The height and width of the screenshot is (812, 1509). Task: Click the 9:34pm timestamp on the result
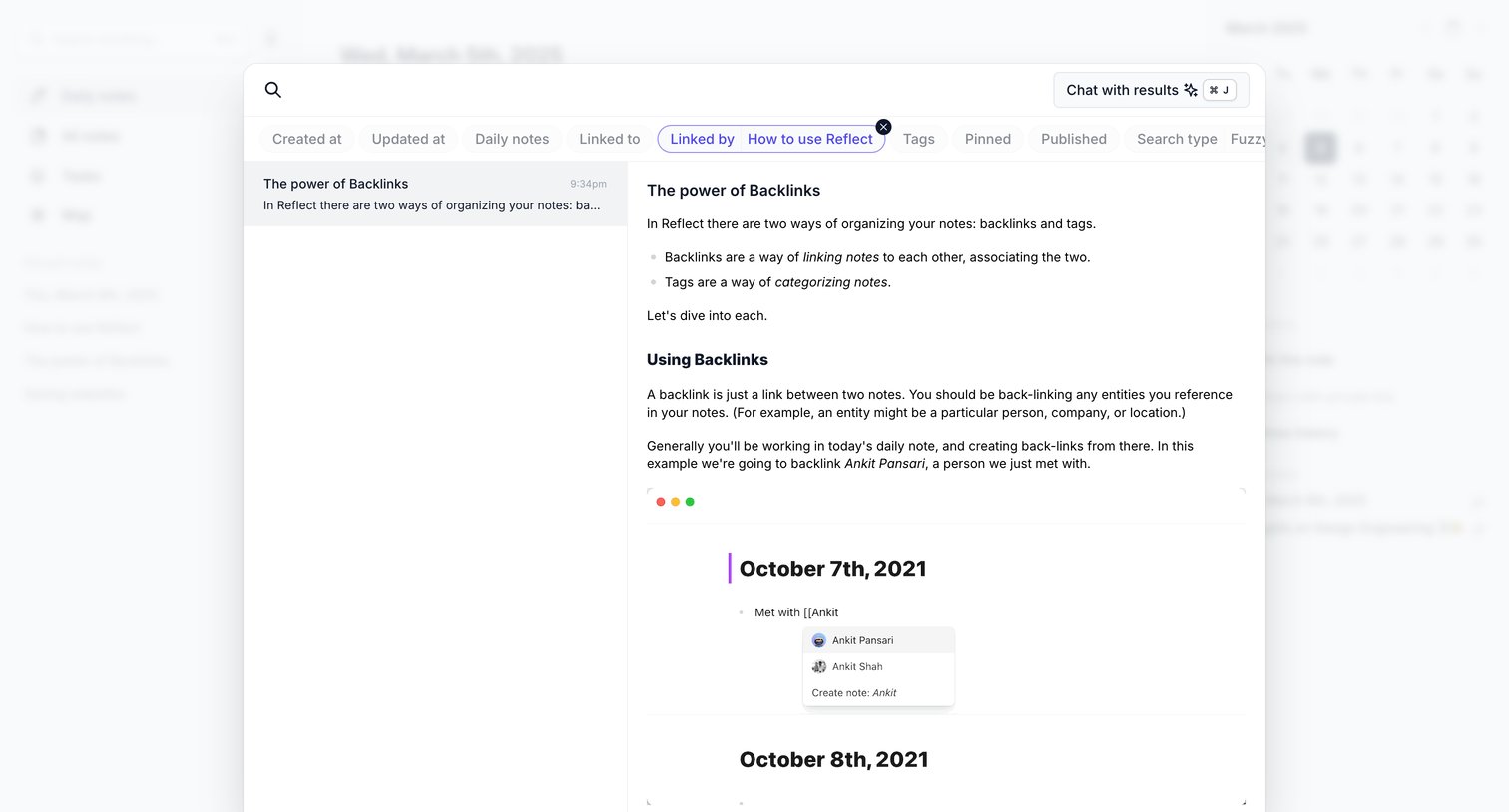click(x=588, y=184)
